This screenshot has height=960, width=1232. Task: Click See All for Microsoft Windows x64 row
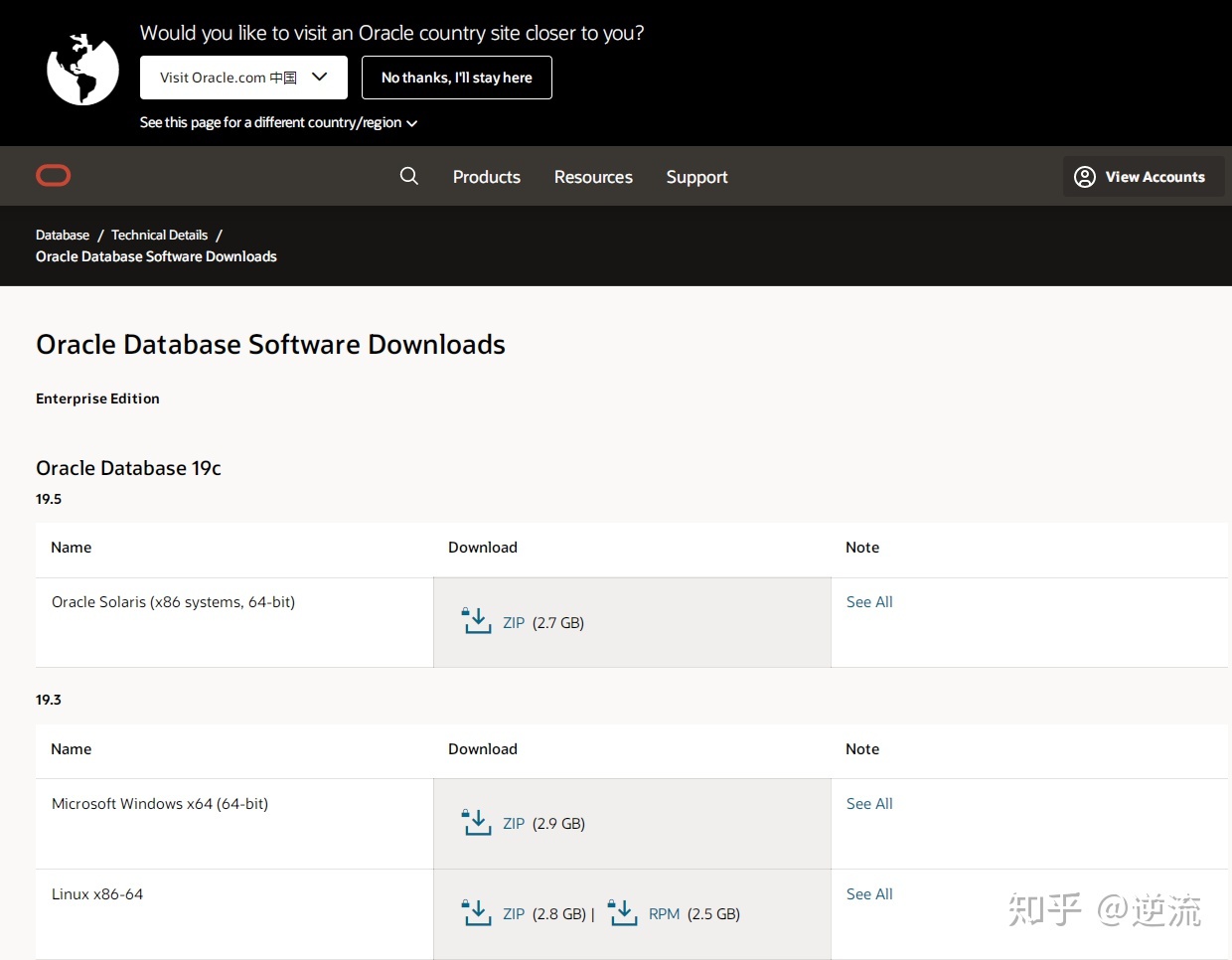point(869,804)
